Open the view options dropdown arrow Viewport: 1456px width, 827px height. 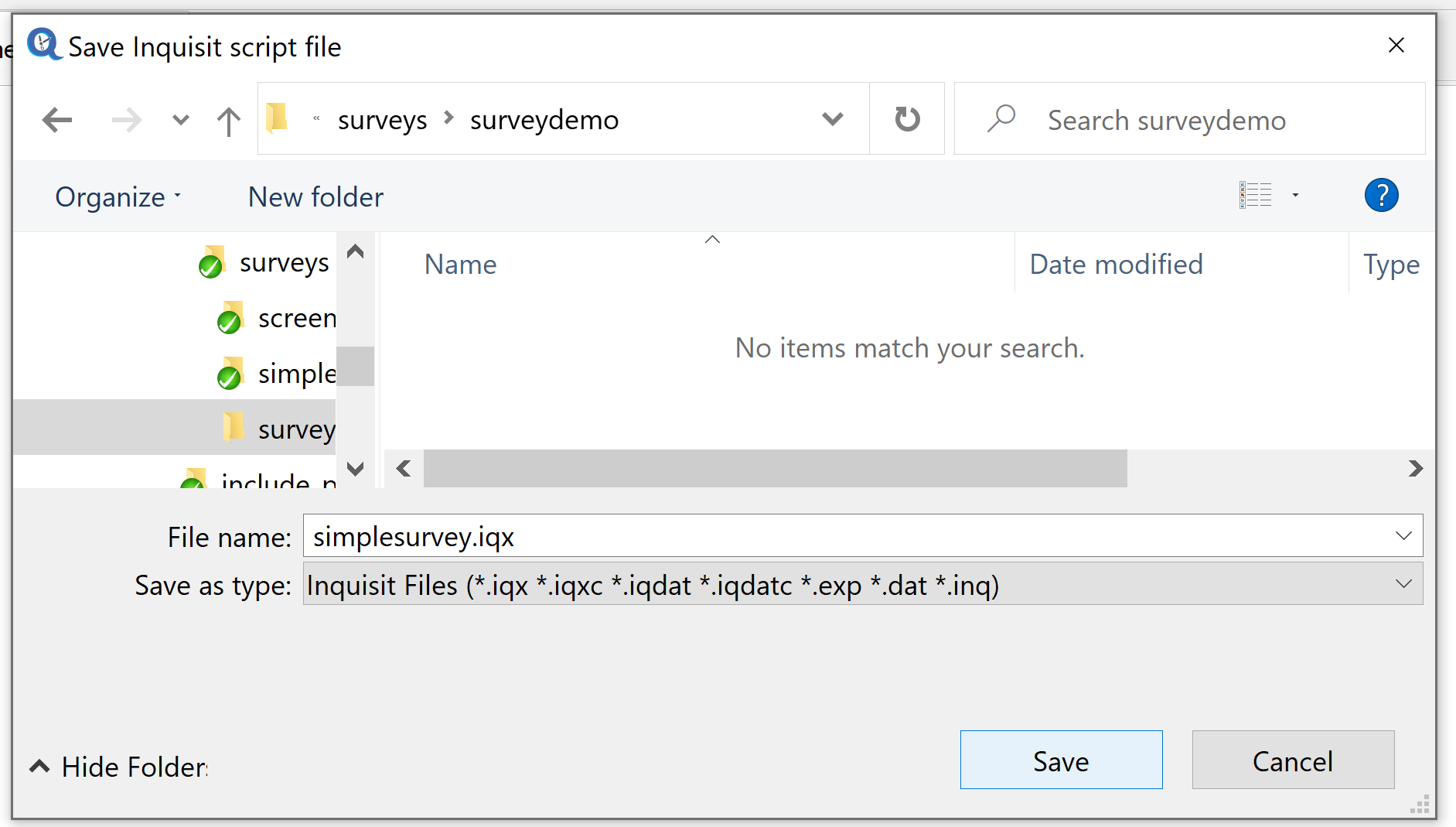pyautogui.click(x=1295, y=195)
